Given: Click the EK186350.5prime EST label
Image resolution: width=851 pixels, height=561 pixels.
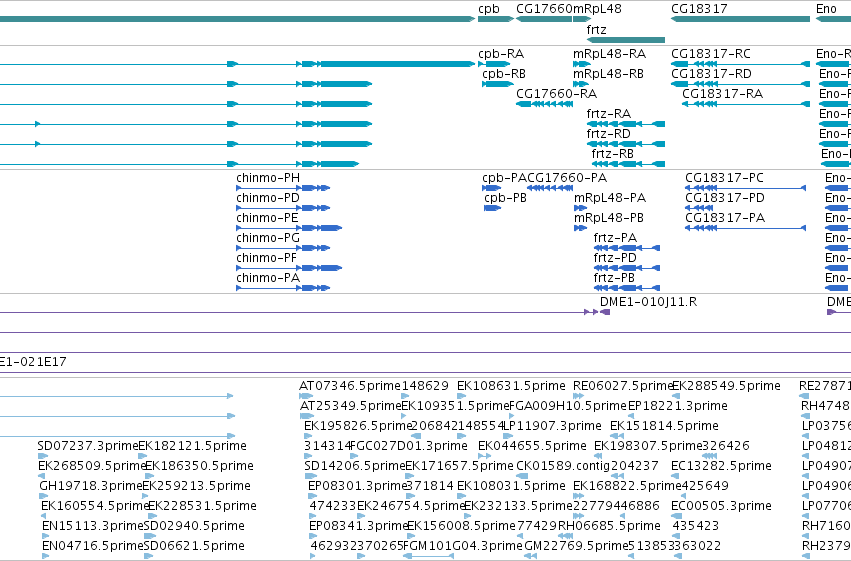Looking at the screenshot, I should point(199,466).
